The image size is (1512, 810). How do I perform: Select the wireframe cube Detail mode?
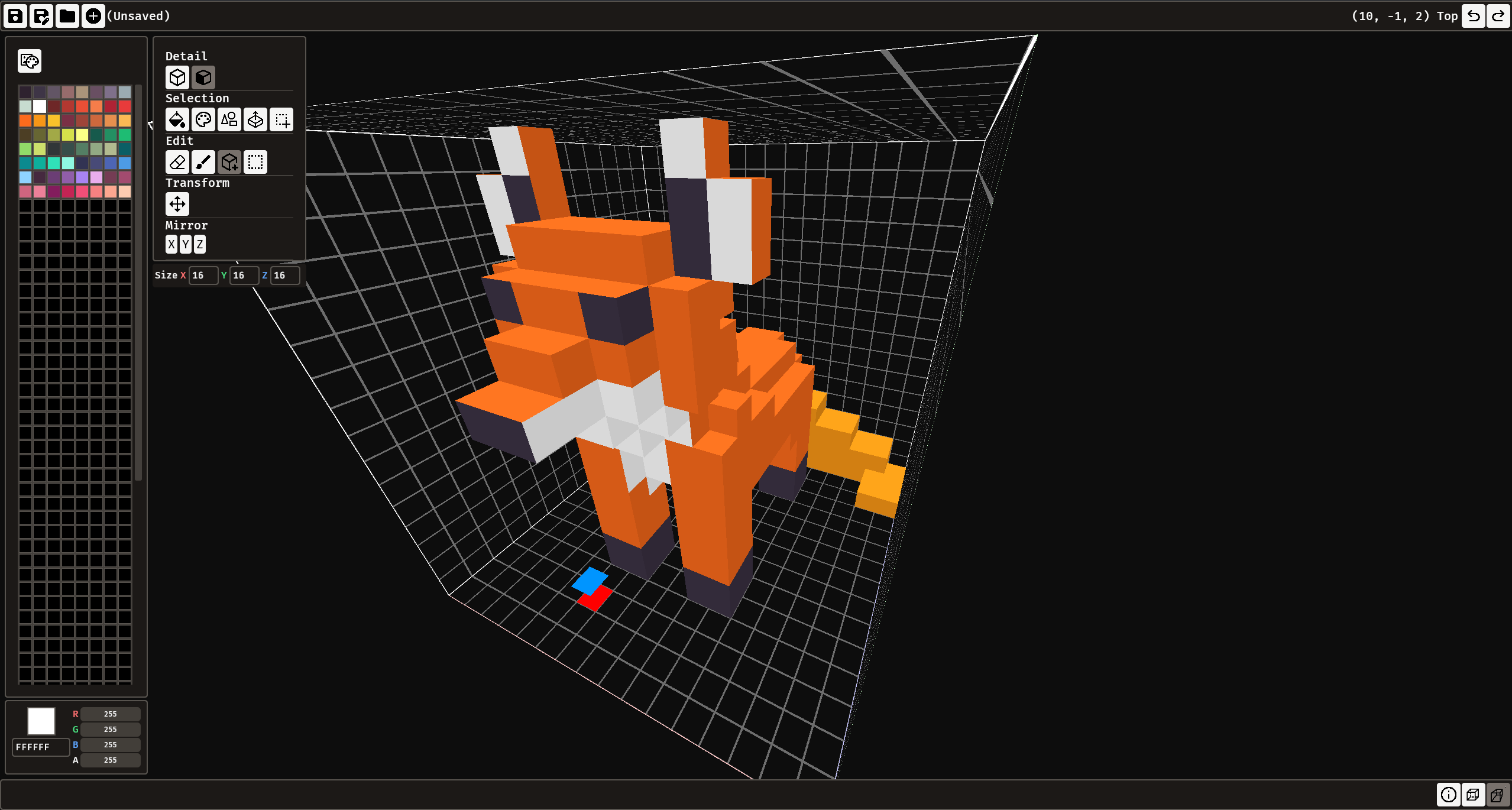tap(177, 77)
